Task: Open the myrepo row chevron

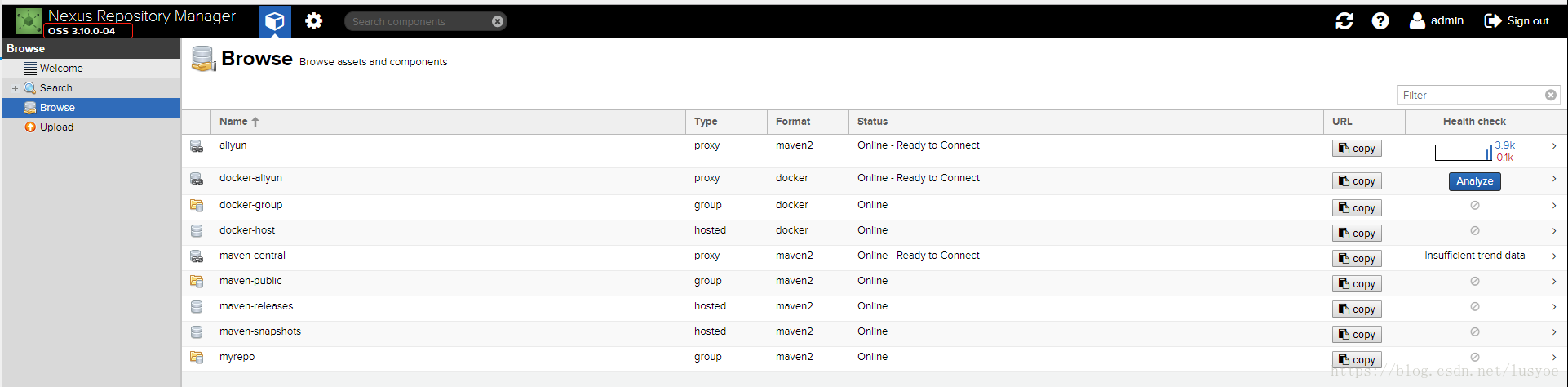Action: (1554, 358)
